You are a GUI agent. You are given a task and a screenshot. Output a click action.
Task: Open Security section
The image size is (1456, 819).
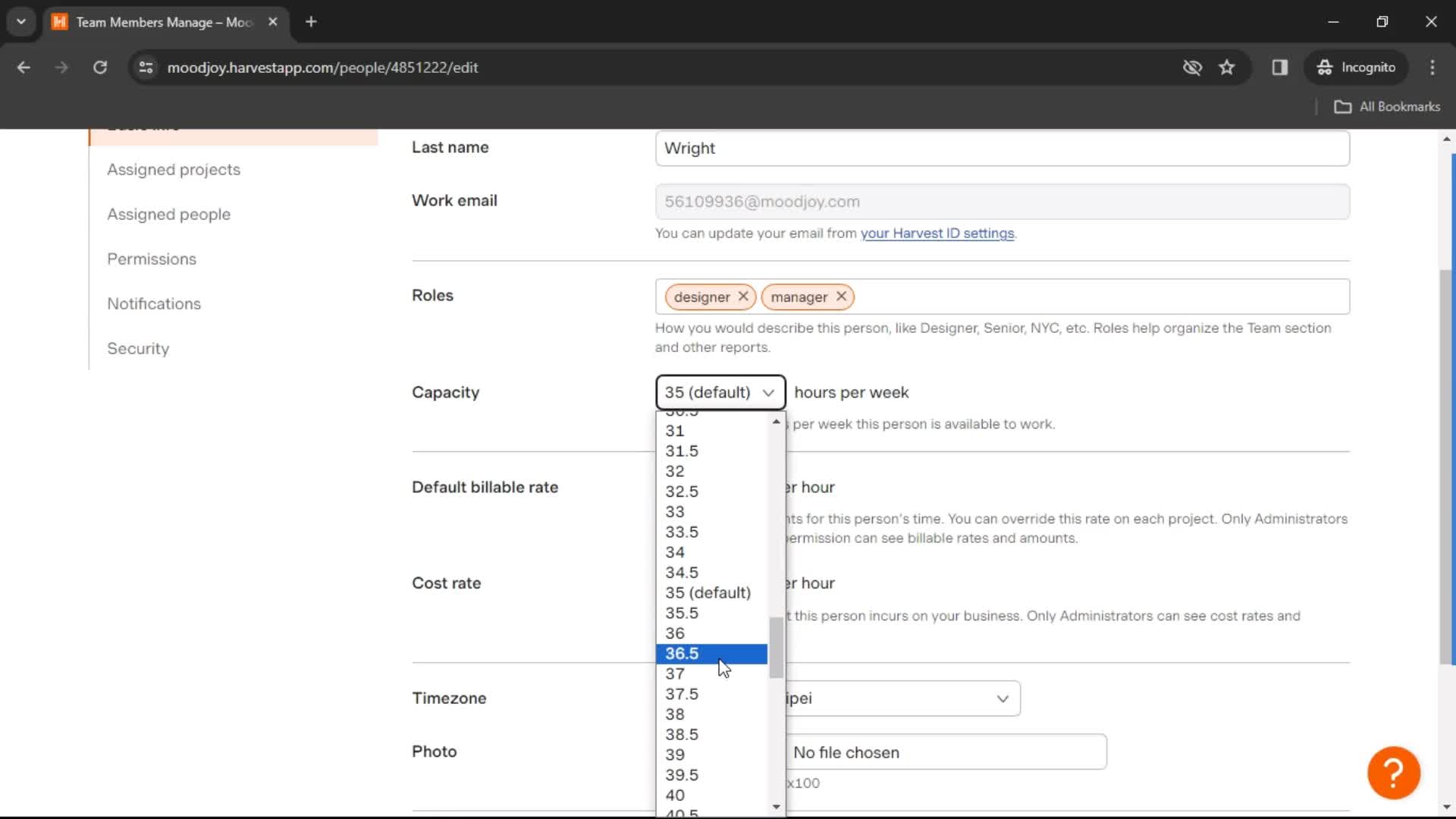pyautogui.click(x=138, y=349)
